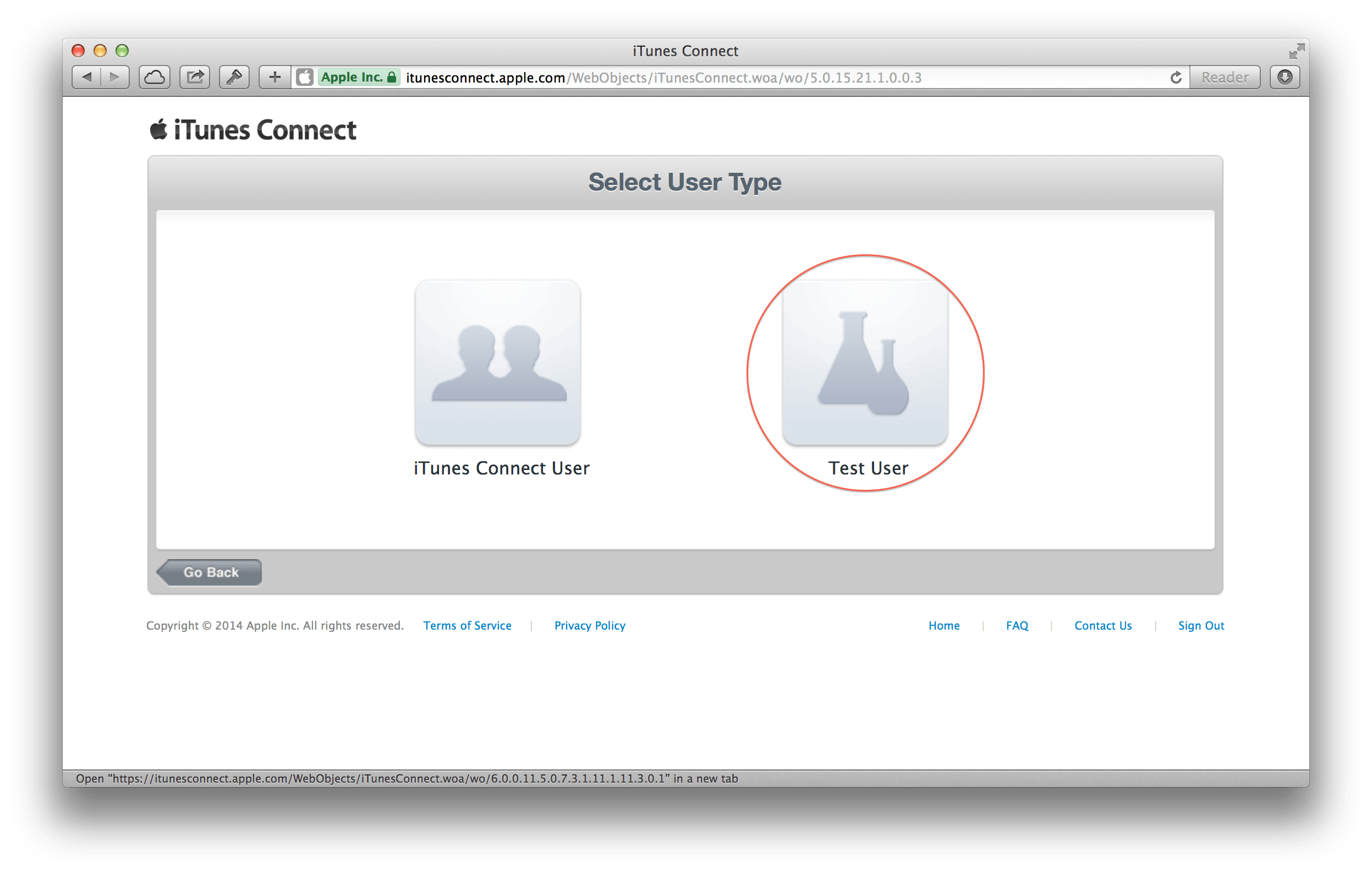1372x874 pixels.
Task: Click the itunesconnect.apple.com URL address field
Action: (740, 78)
